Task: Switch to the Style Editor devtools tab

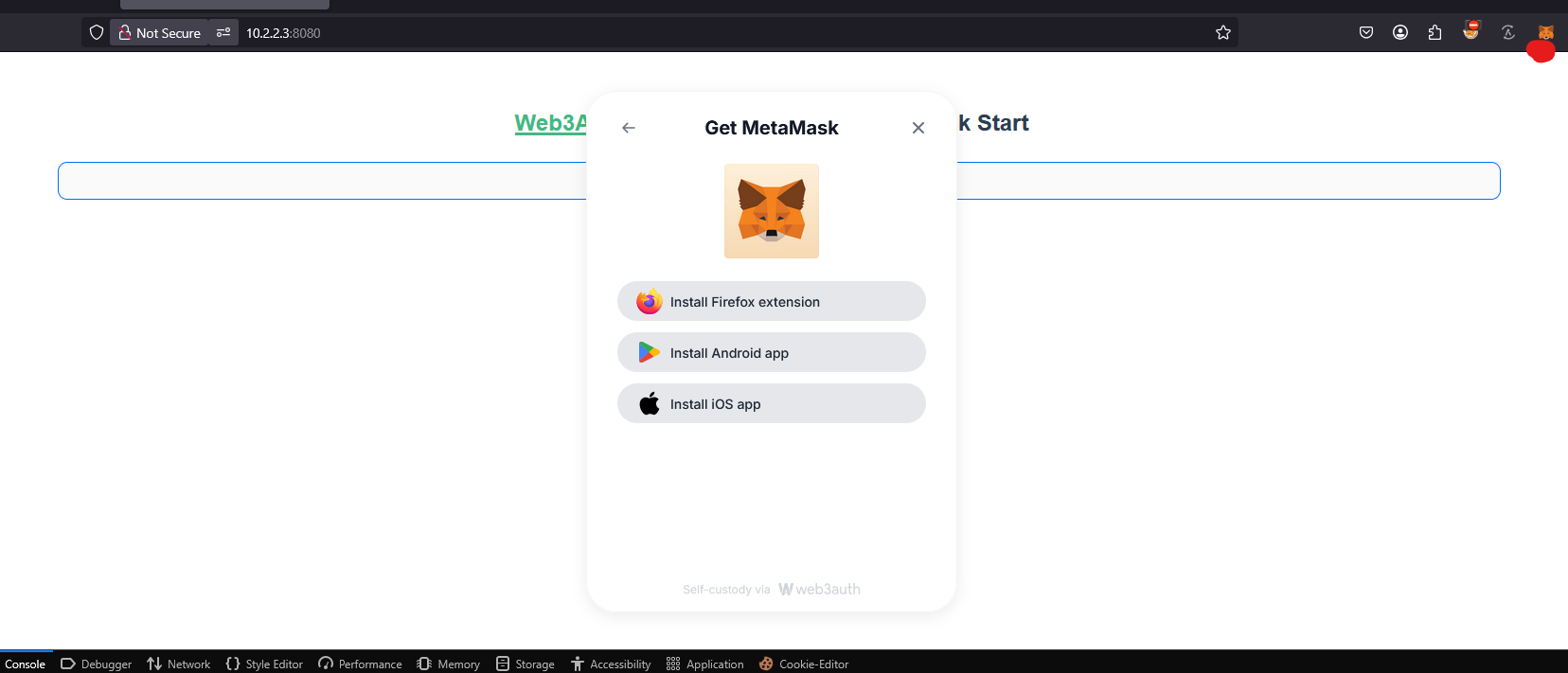Action: [264, 664]
